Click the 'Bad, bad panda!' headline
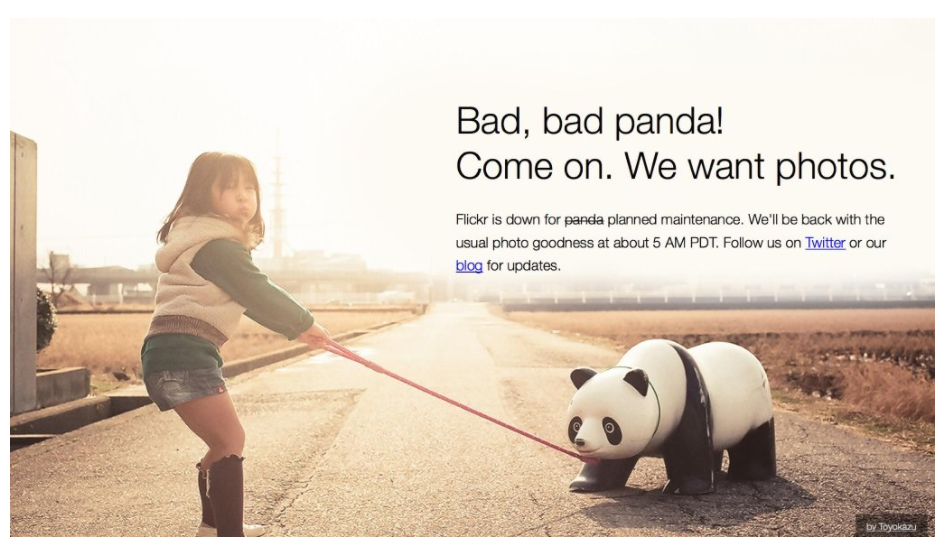 click(589, 120)
